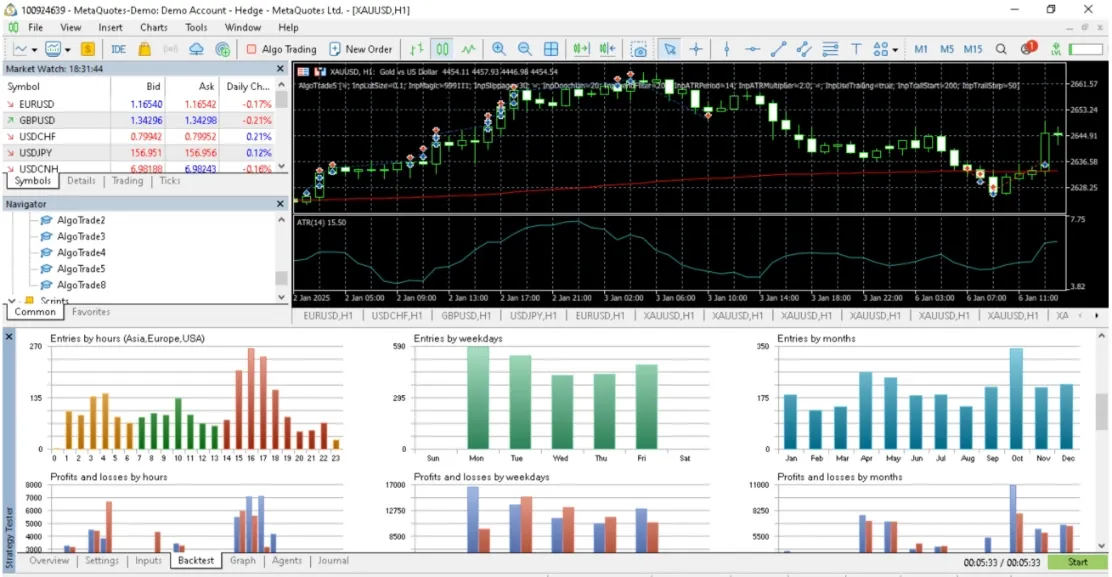Open the MetaEditor IDE button
The image size is (1112, 577).
pyautogui.click(x=118, y=49)
